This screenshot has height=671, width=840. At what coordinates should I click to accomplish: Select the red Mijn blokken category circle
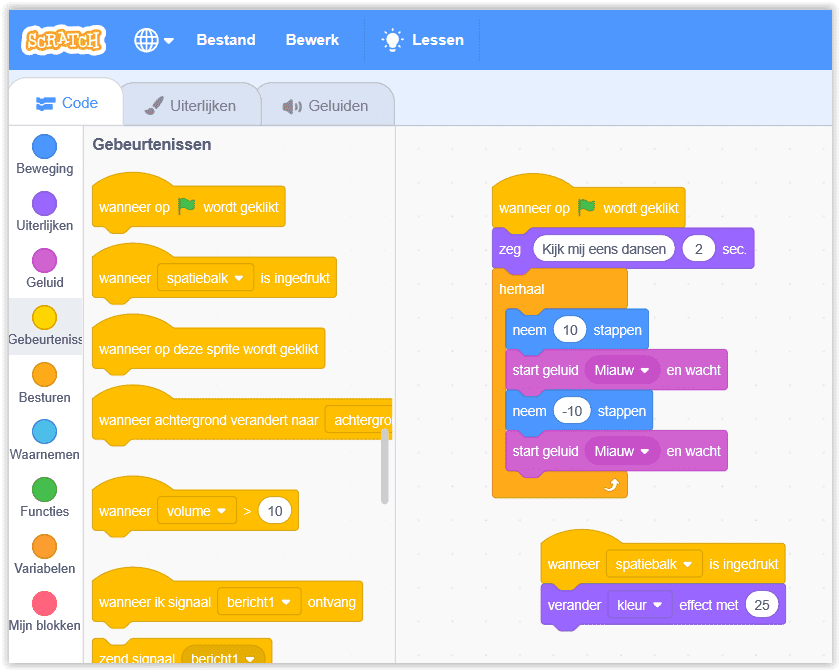pyautogui.click(x=44, y=603)
